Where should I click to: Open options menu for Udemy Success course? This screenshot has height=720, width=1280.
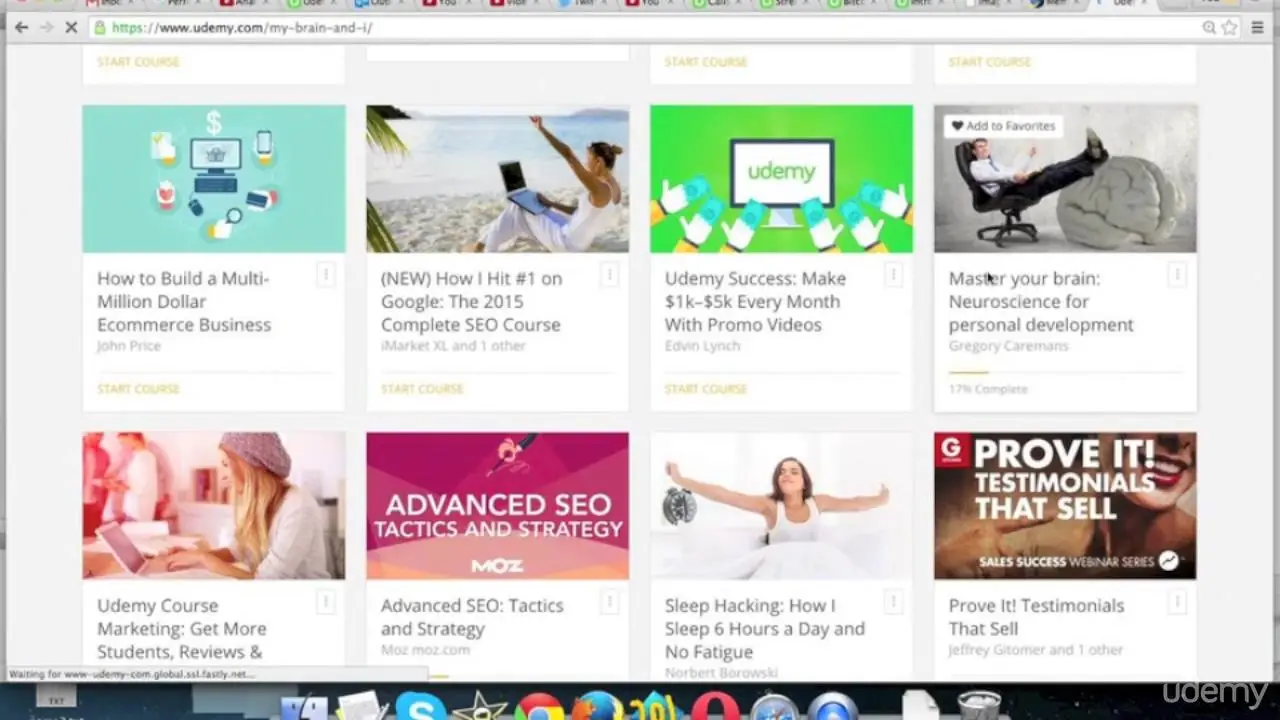(x=893, y=274)
